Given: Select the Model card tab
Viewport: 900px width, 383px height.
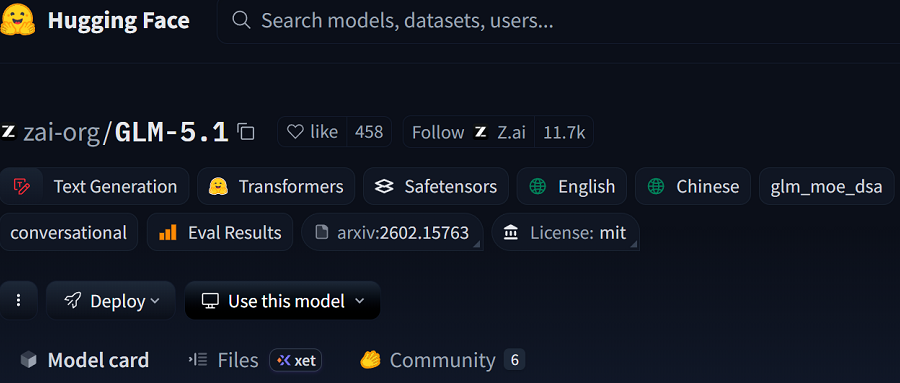Looking at the screenshot, I should click(84, 360).
